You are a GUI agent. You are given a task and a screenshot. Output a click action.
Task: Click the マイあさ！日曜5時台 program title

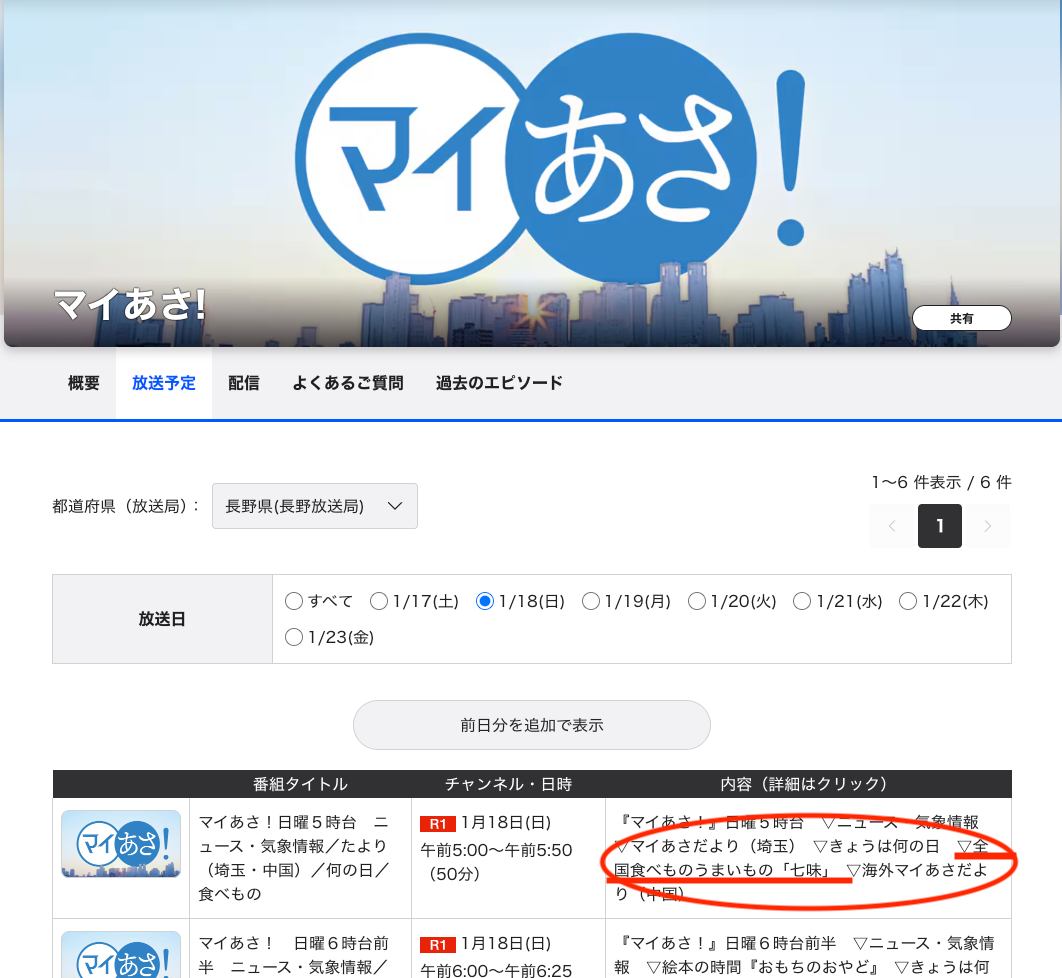pos(294,858)
